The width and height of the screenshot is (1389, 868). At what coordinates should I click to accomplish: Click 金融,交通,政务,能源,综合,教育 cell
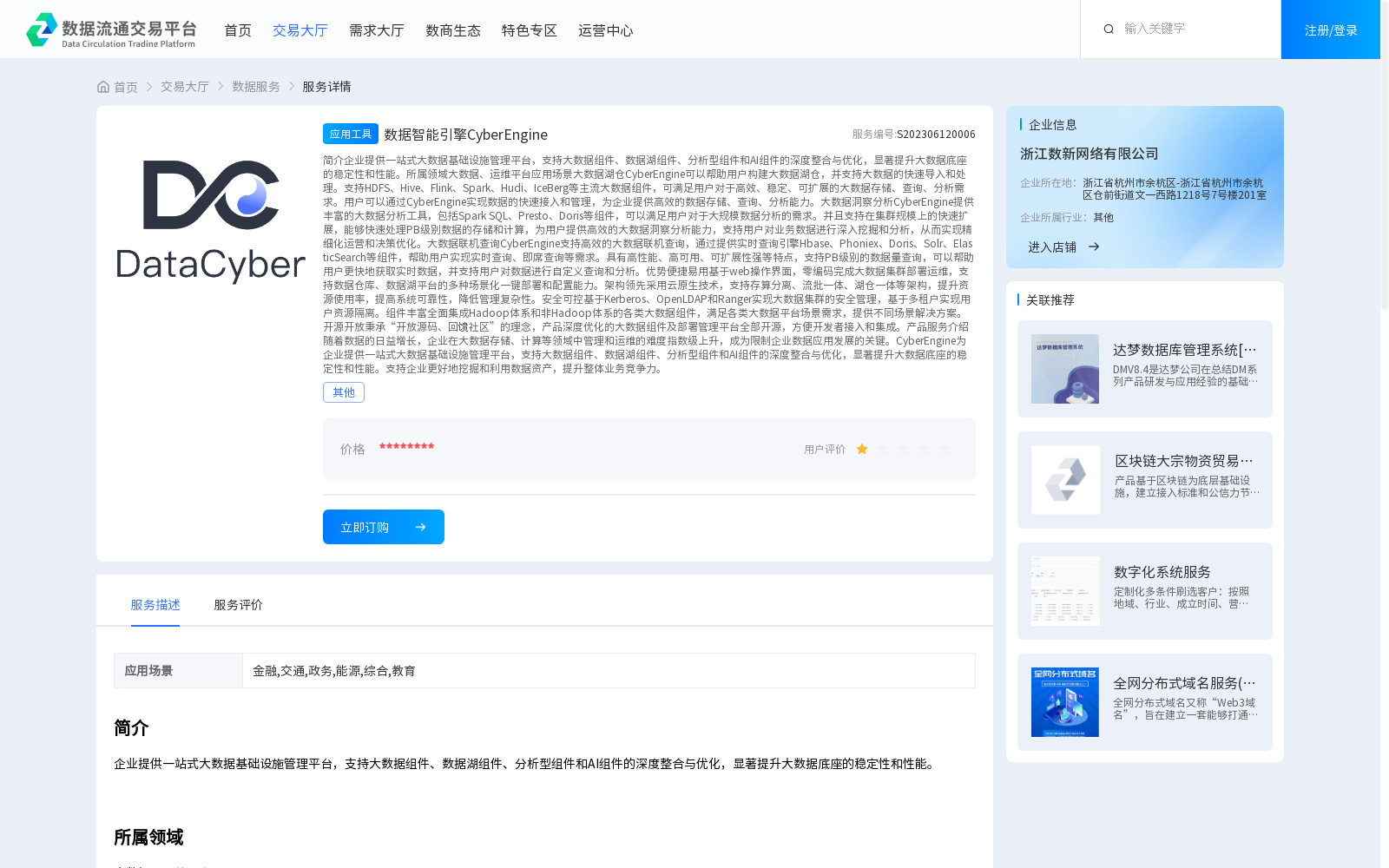click(609, 671)
